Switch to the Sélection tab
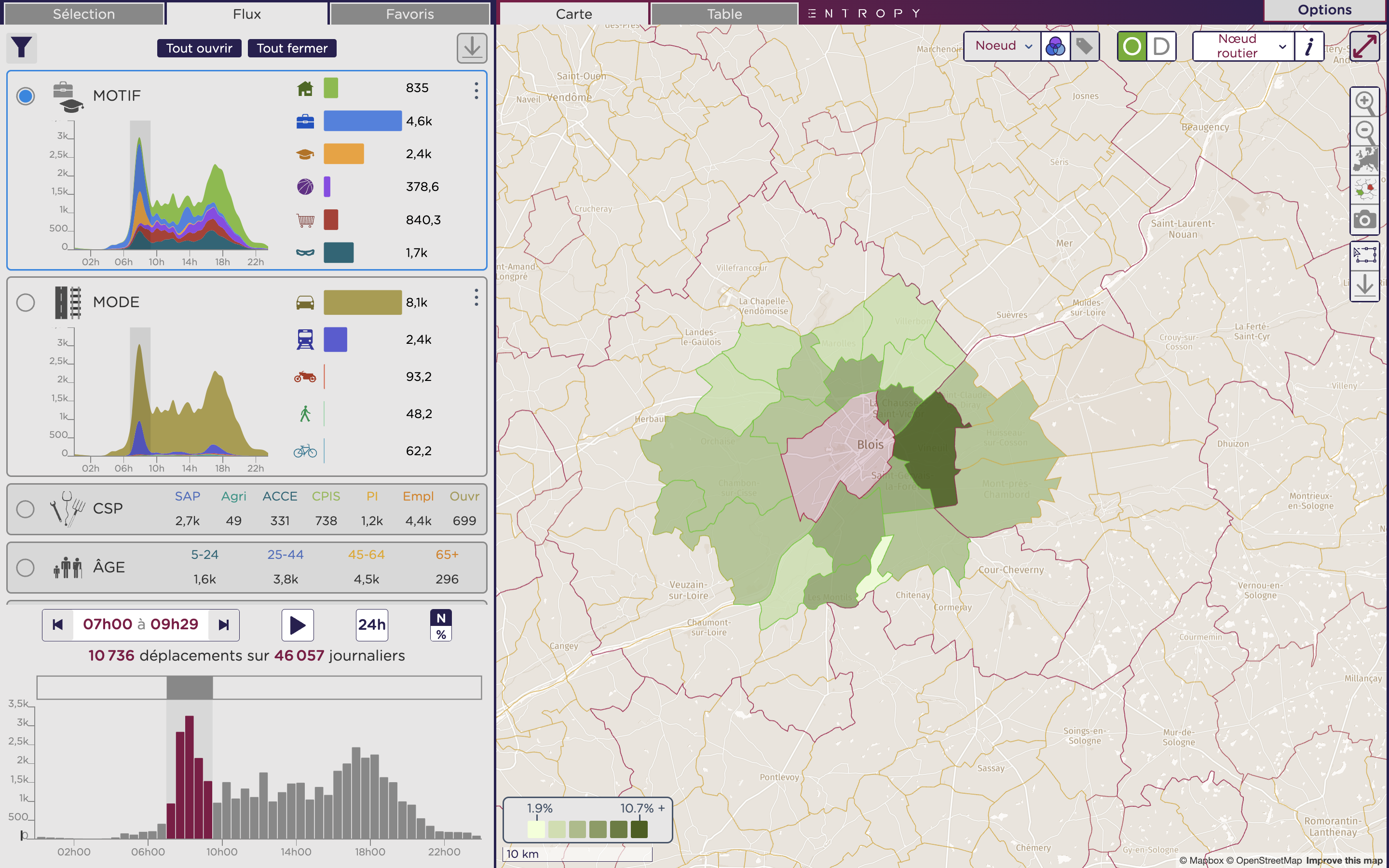The image size is (1389, 868). (84, 14)
